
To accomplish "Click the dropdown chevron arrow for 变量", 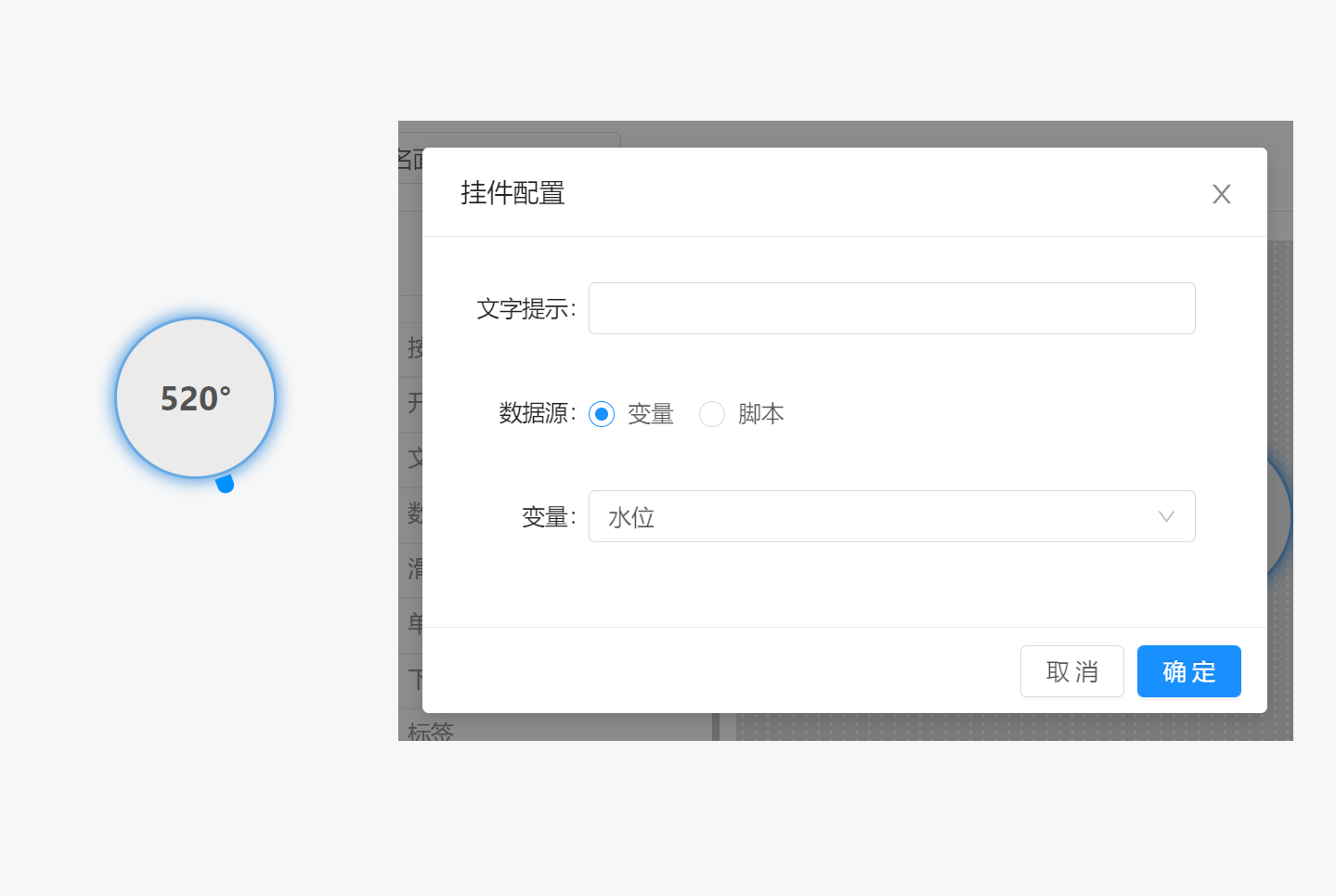I will (x=1166, y=516).
